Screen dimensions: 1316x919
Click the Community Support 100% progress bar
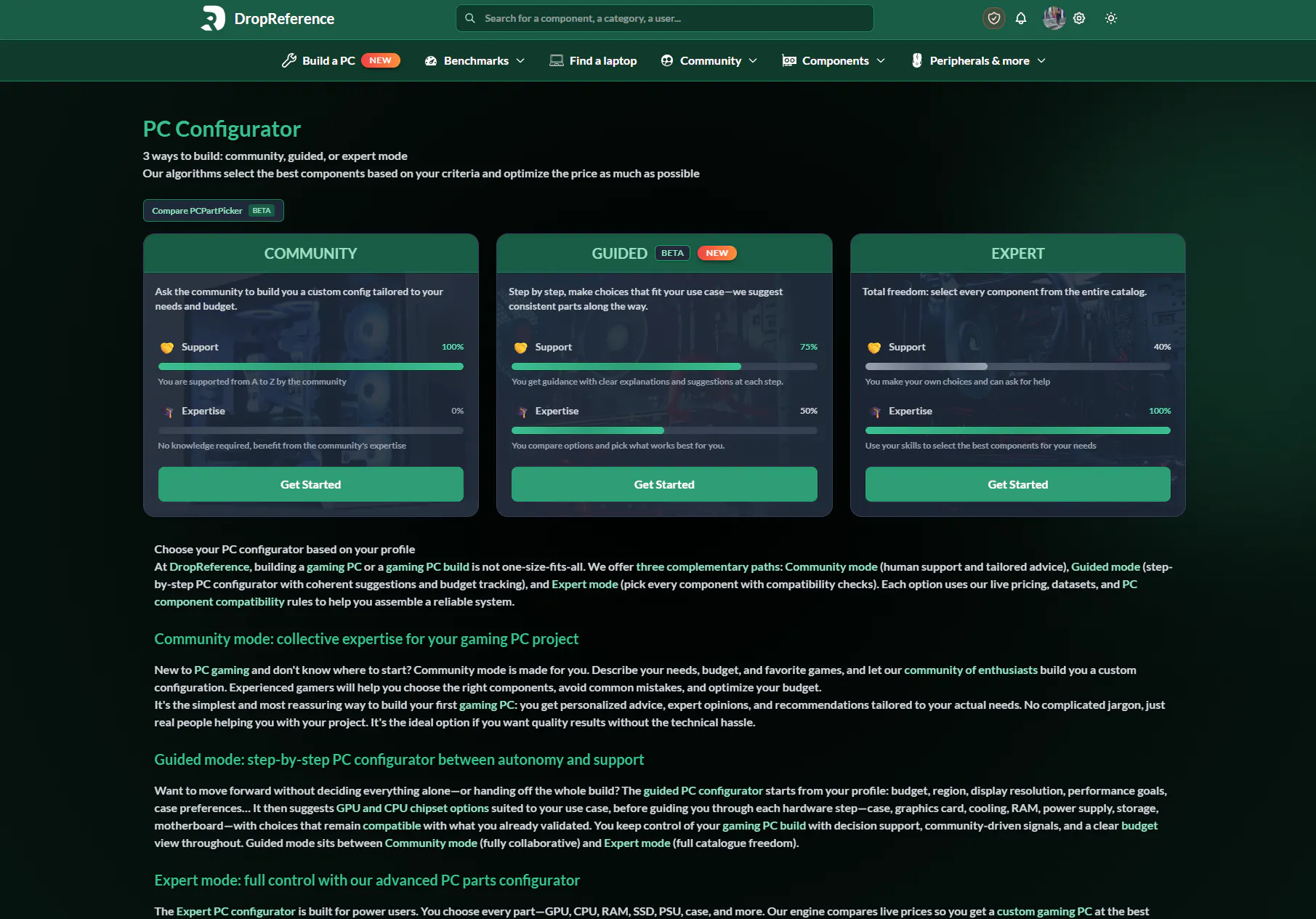point(311,366)
